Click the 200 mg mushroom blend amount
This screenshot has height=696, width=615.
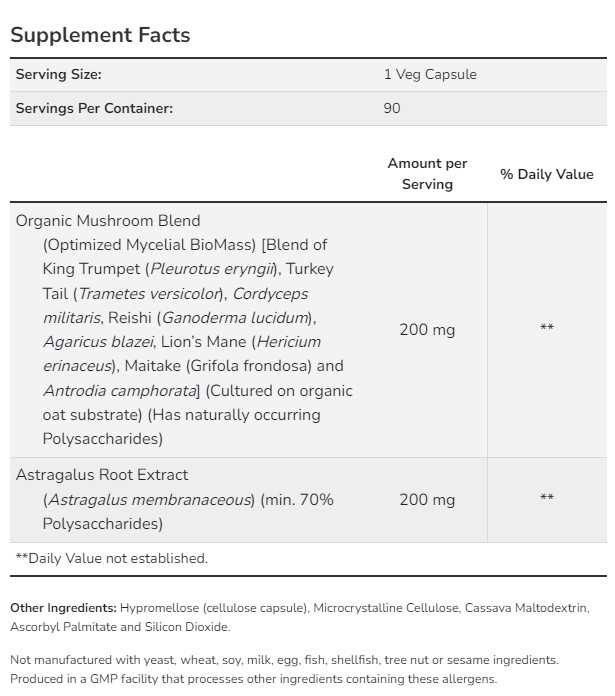click(x=427, y=330)
